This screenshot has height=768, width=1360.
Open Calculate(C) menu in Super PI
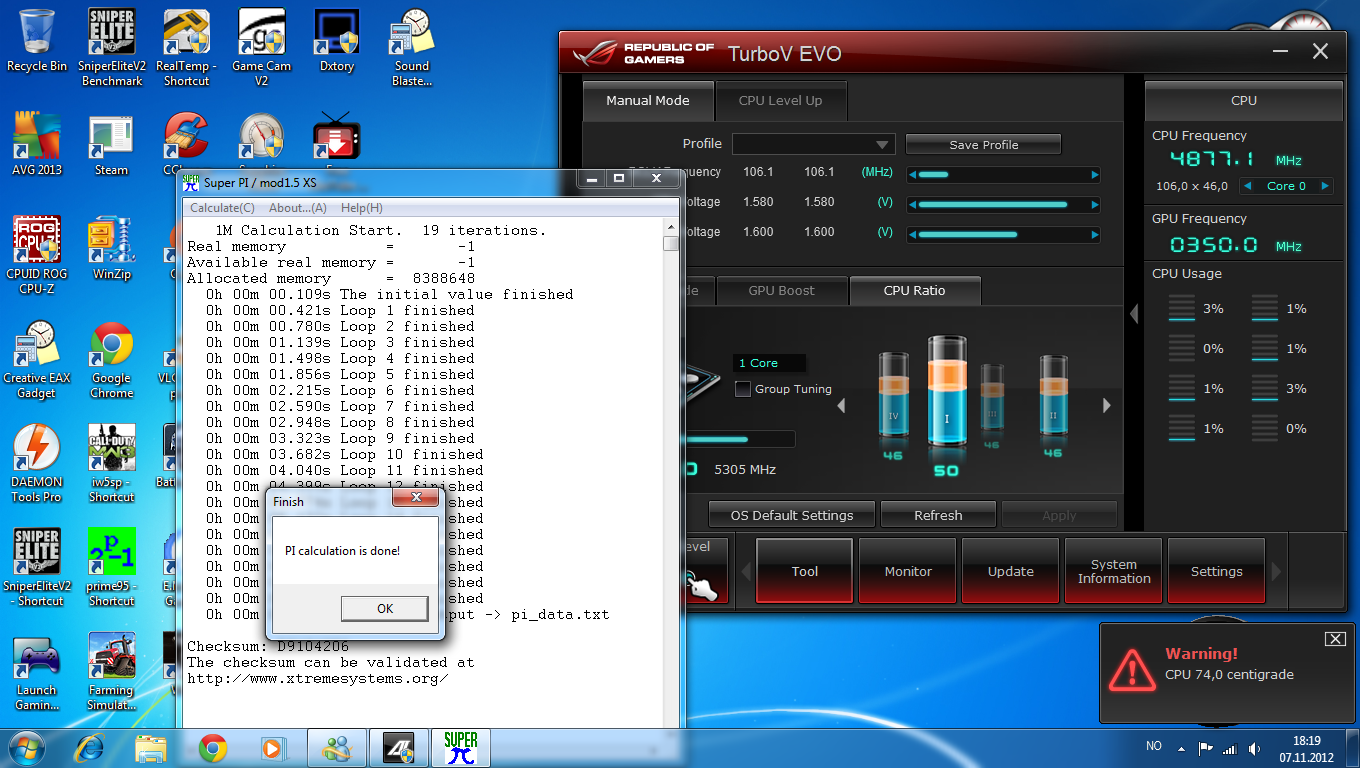(222, 208)
